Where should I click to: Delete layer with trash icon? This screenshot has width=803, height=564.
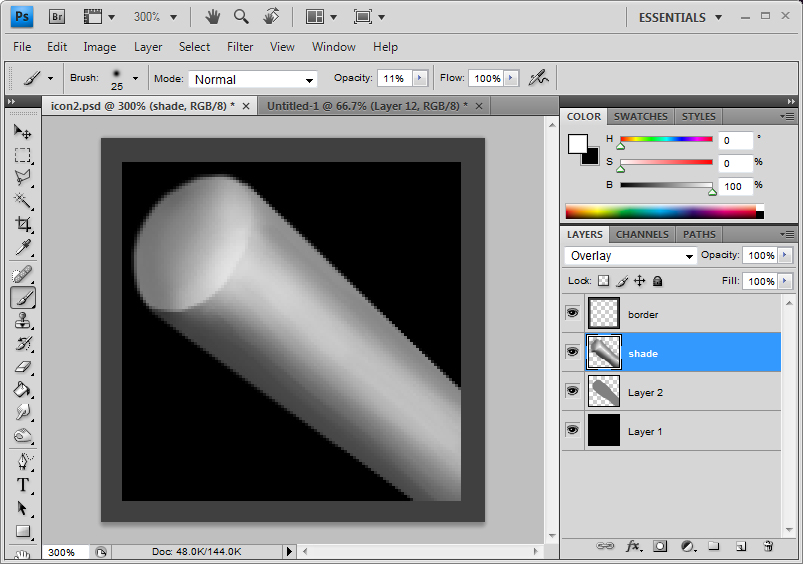(768, 546)
